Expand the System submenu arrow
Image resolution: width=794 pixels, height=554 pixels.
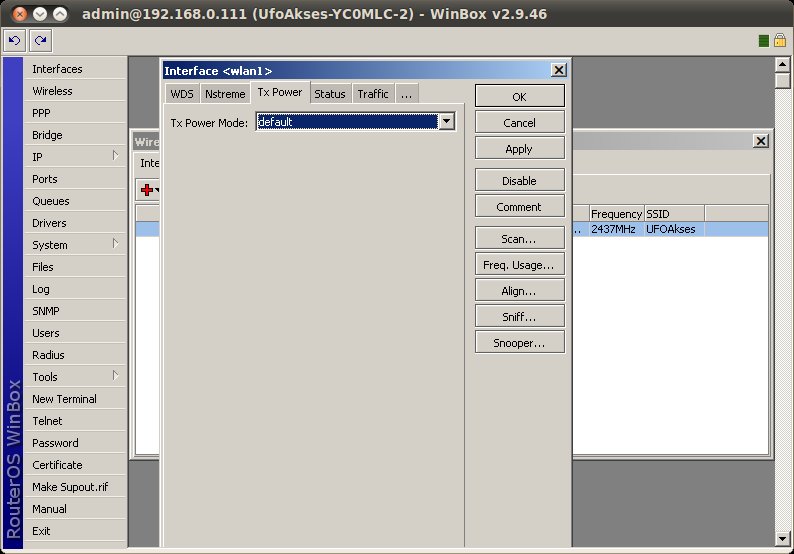coord(115,244)
